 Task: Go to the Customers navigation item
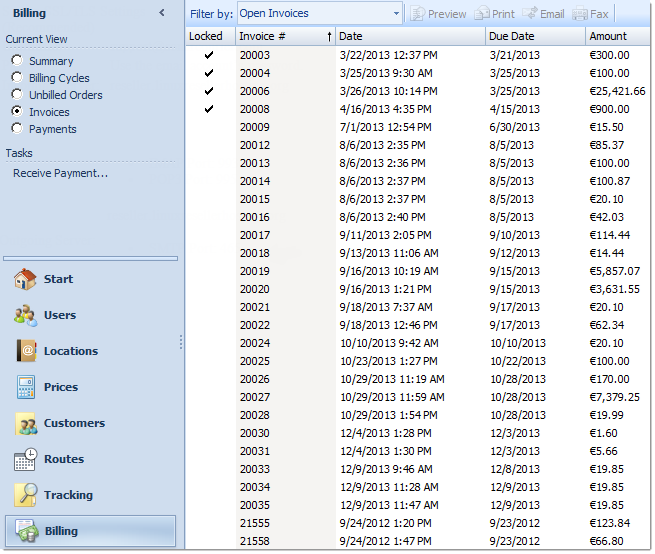click(x=74, y=423)
